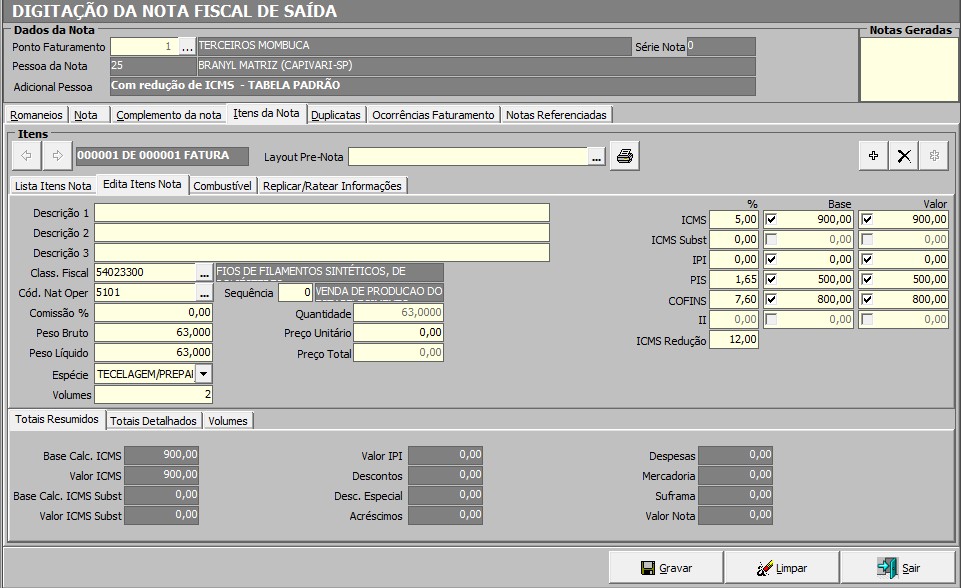Click the print Pre-Nota printer icon
This screenshot has width=961, height=588.
[625, 156]
